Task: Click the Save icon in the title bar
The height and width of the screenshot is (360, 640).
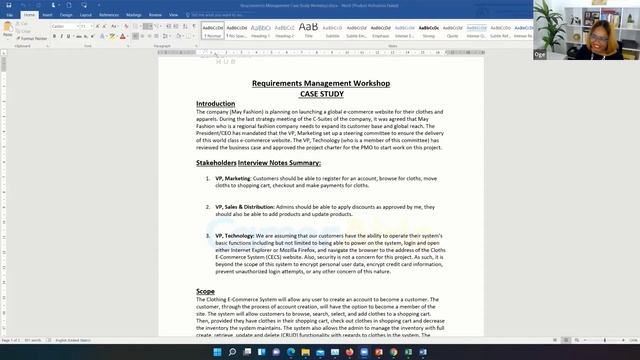Action: click(x=9, y=5)
